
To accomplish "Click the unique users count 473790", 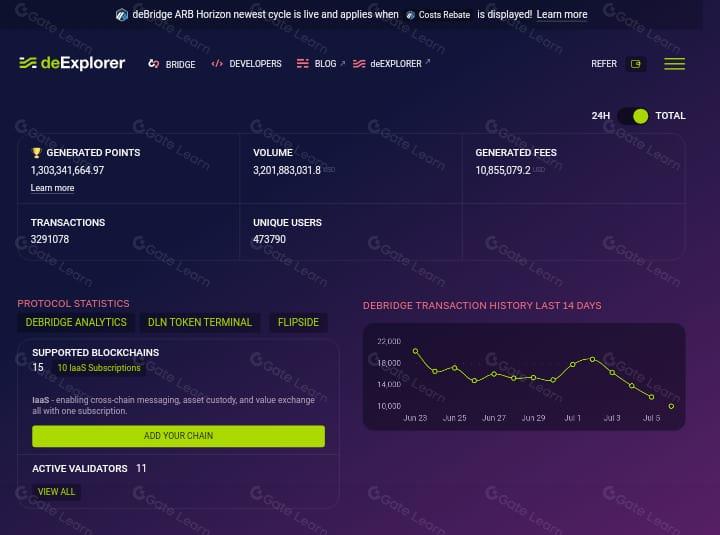I will (269, 239).
